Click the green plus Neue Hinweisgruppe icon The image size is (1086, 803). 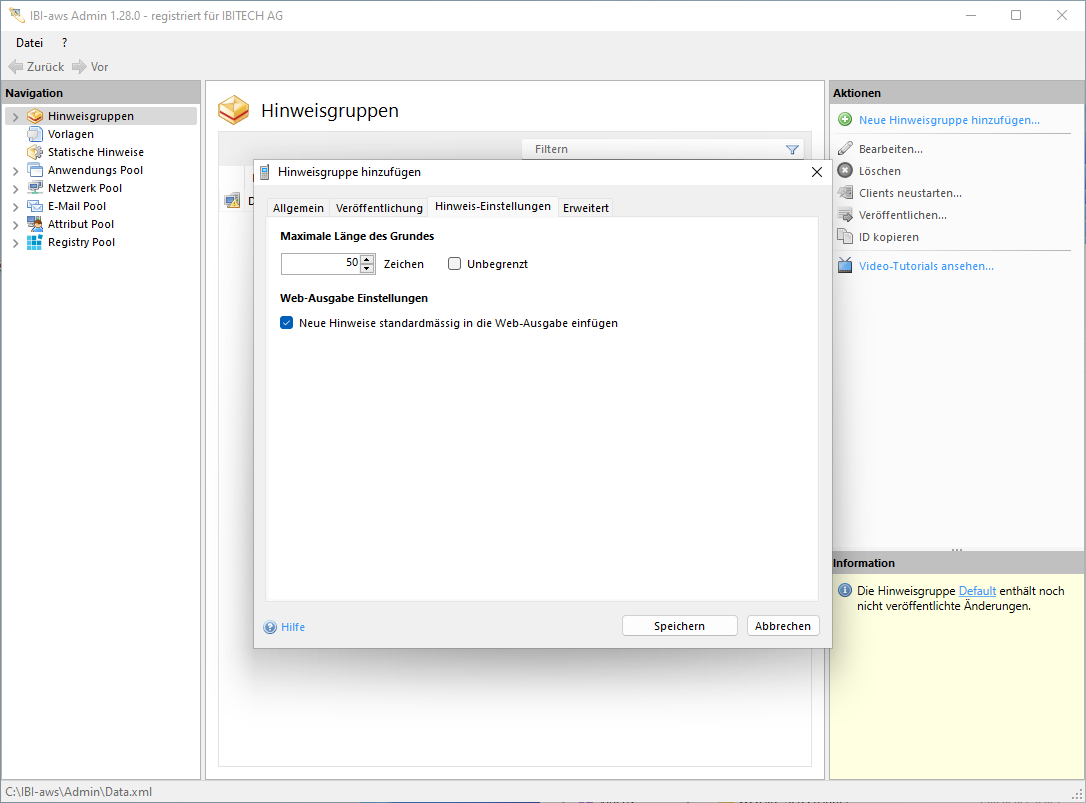pyautogui.click(x=845, y=120)
